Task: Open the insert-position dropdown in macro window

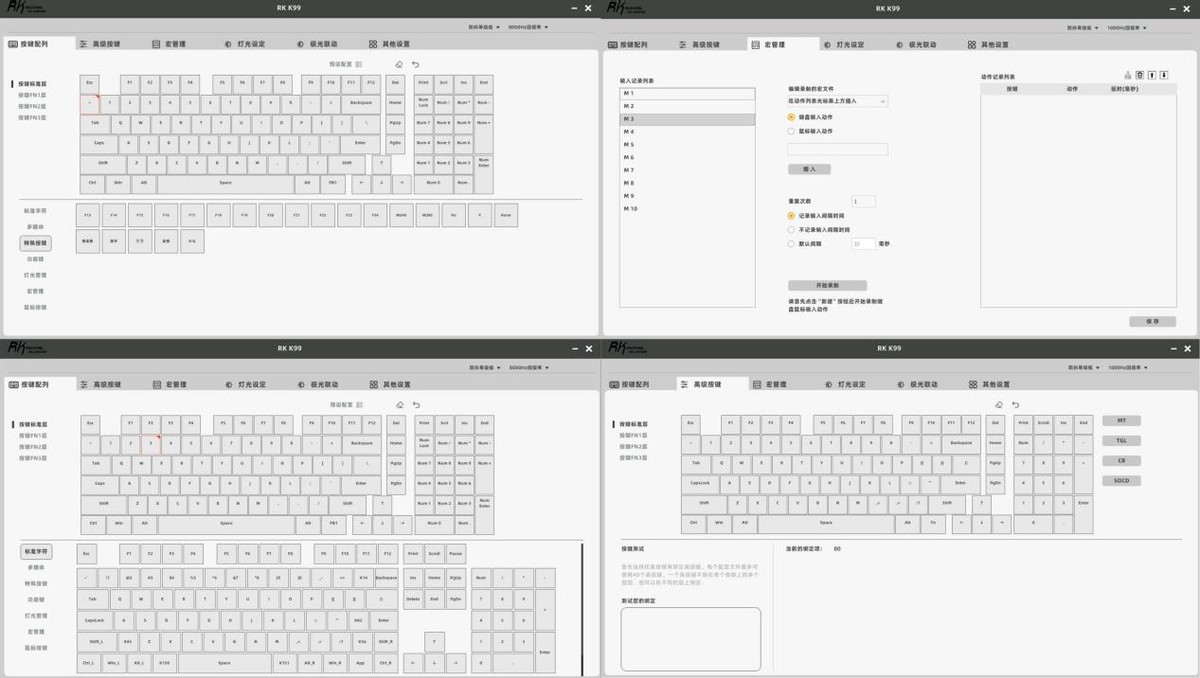Action: point(837,101)
